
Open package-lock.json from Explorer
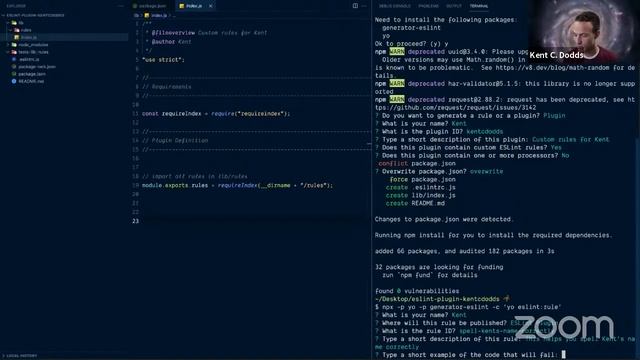[37, 67]
